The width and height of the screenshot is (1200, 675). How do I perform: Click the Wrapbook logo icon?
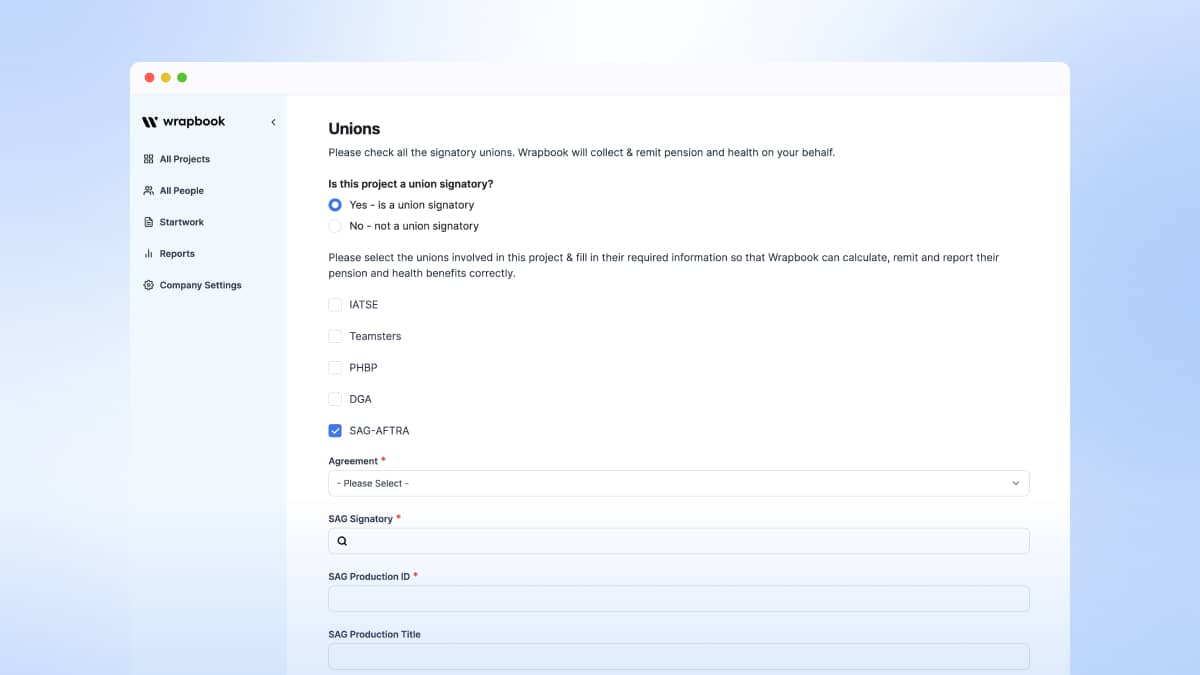pos(150,122)
